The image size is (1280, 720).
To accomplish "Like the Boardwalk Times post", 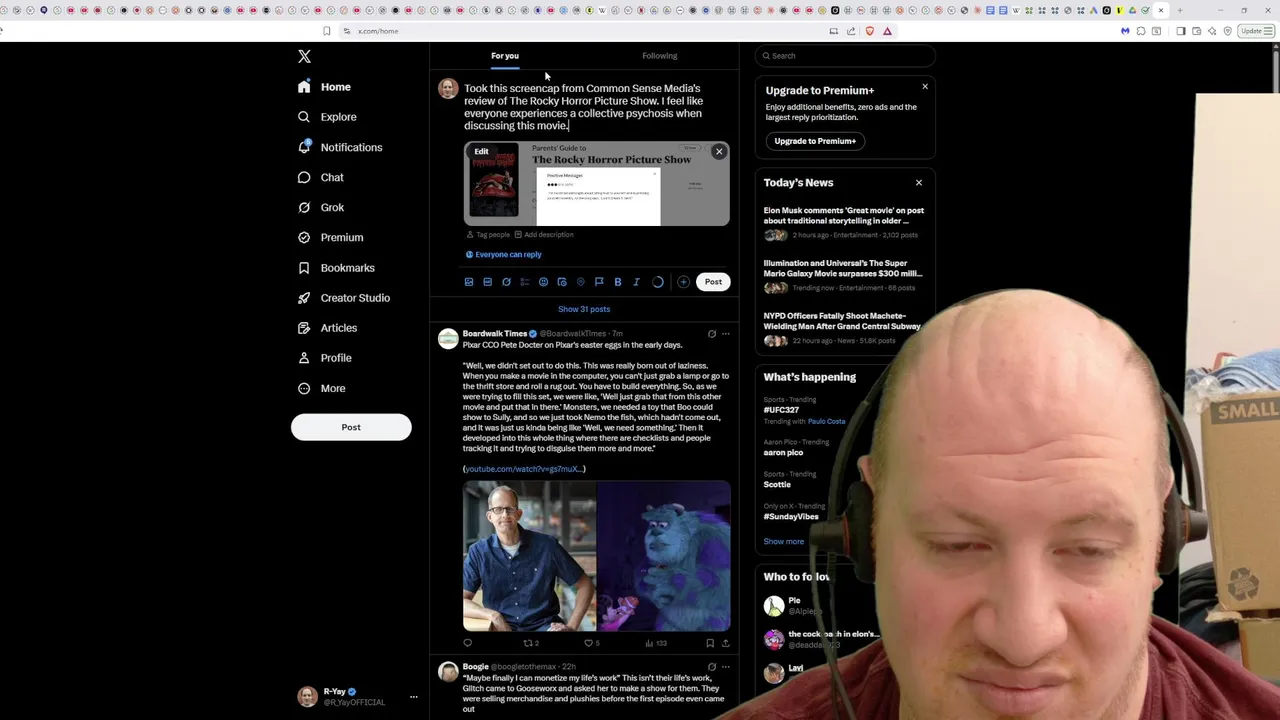I will pos(592,643).
